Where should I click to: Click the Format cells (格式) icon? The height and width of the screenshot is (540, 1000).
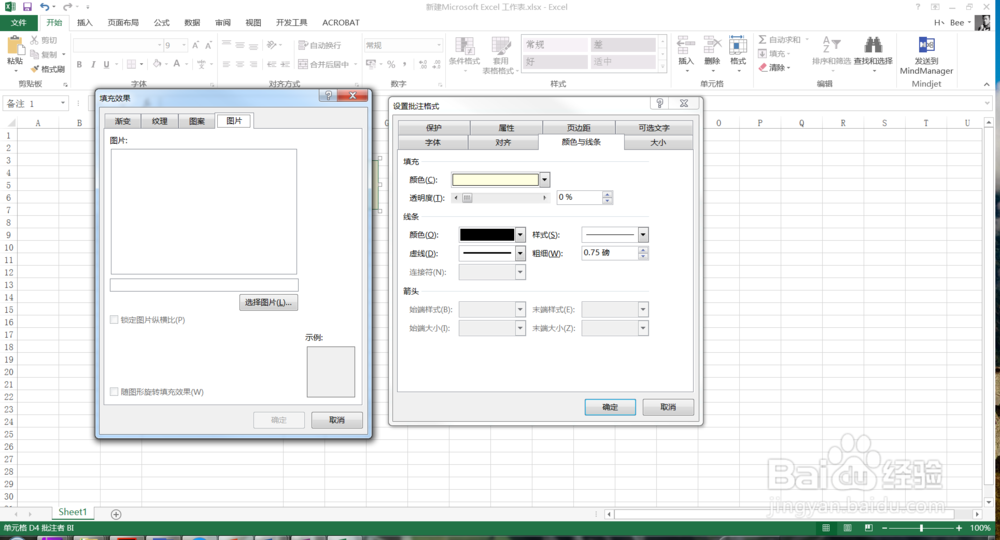pos(738,46)
